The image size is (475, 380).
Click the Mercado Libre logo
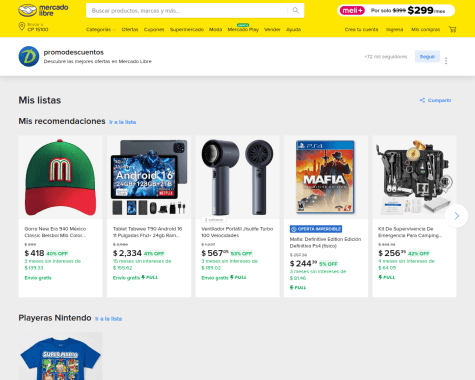point(43,11)
